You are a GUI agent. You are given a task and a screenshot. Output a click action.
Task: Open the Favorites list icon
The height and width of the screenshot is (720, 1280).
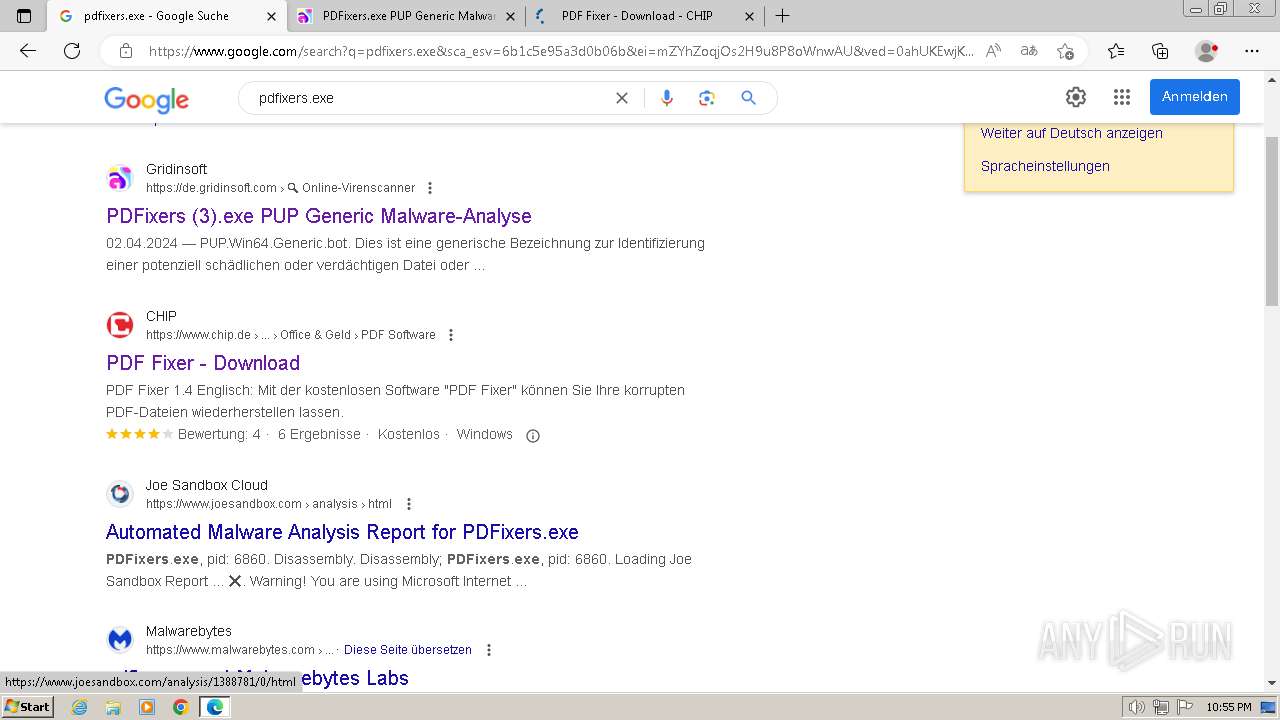(1116, 51)
